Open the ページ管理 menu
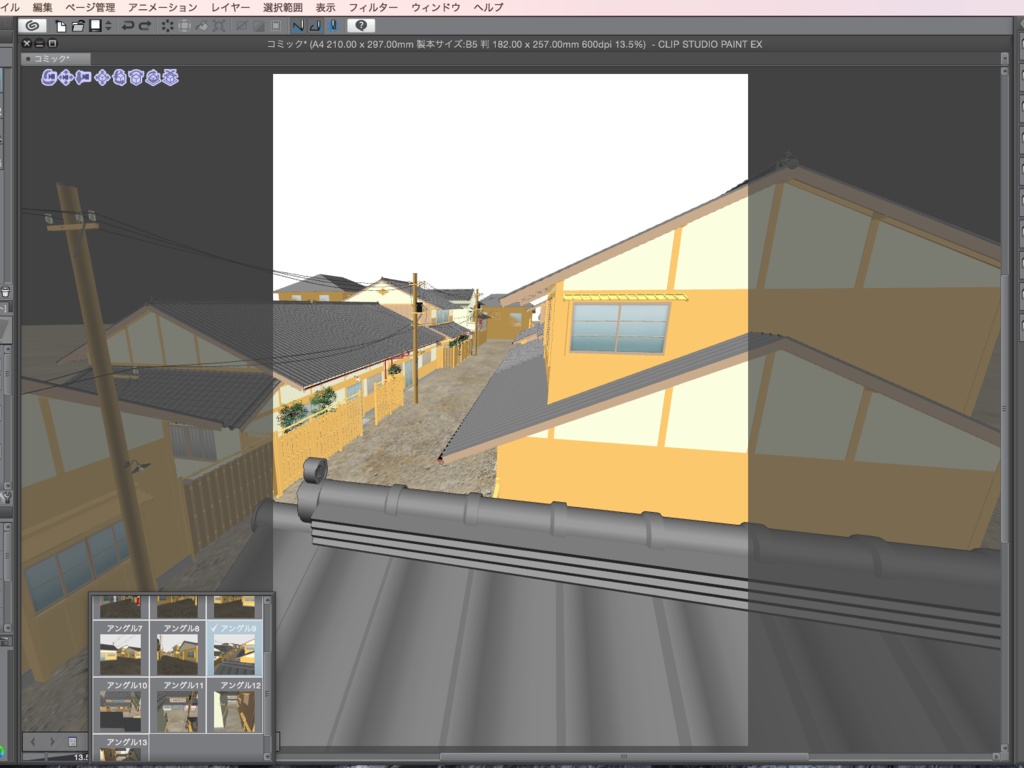Viewport: 1024px width, 768px height. point(90,7)
